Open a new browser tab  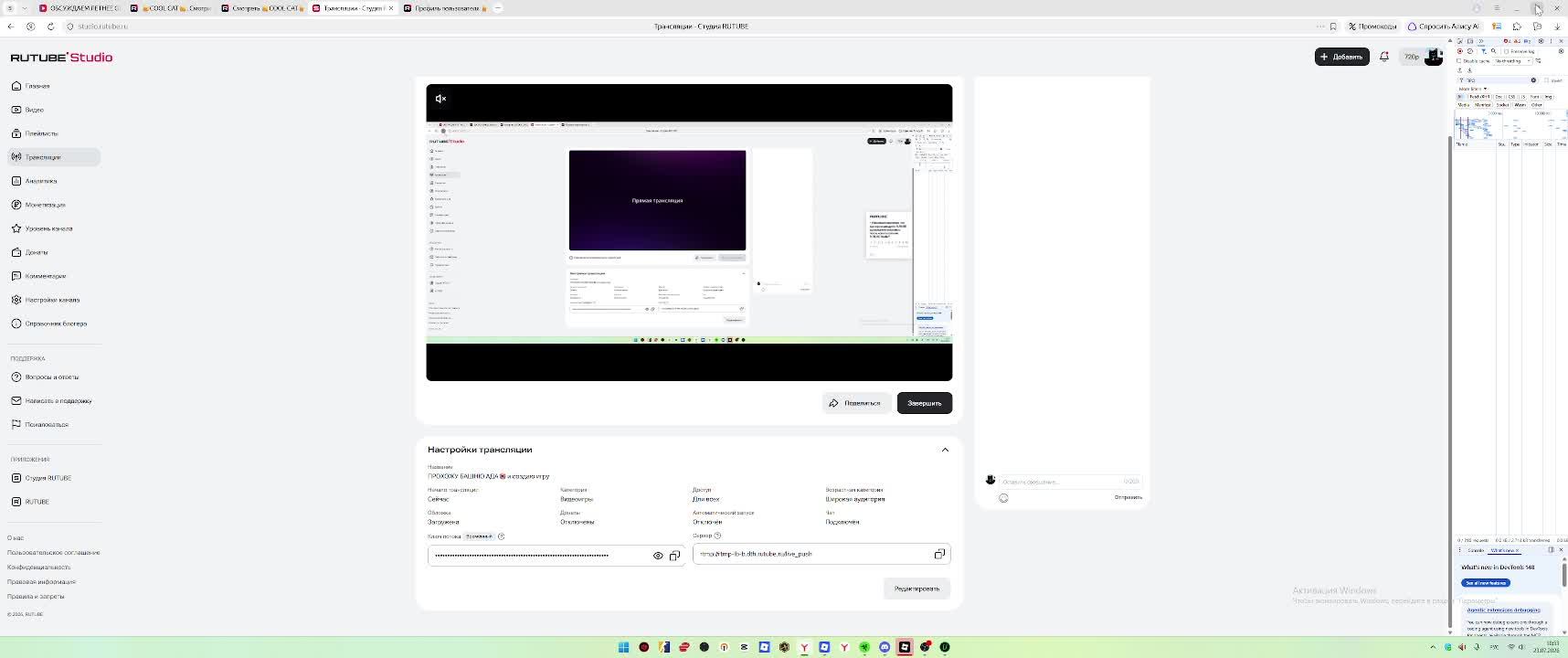(x=498, y=8)
